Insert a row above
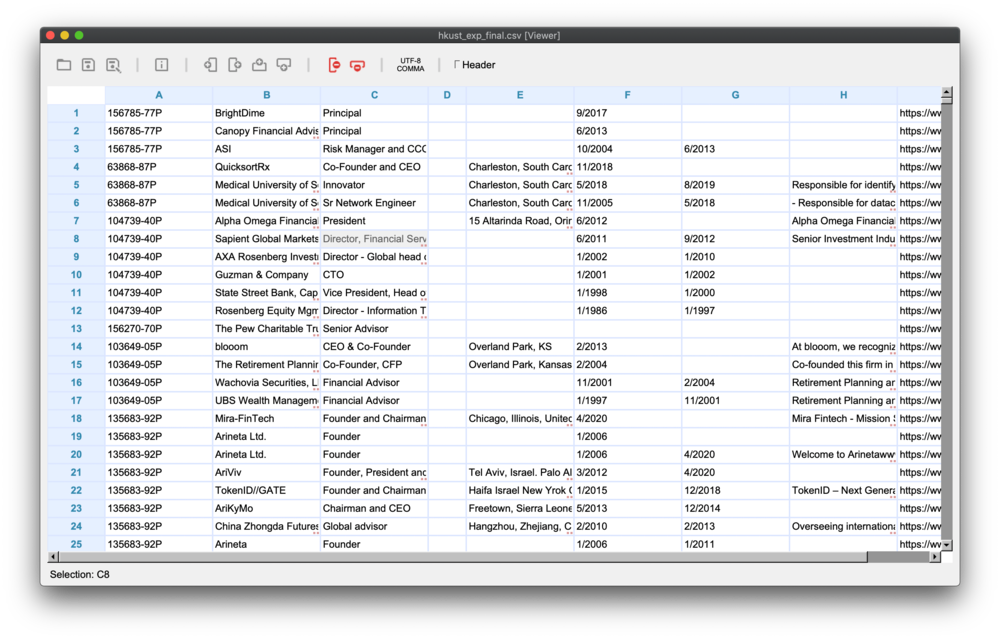Viewport: 1000px width, 639px height. point(259,64)
